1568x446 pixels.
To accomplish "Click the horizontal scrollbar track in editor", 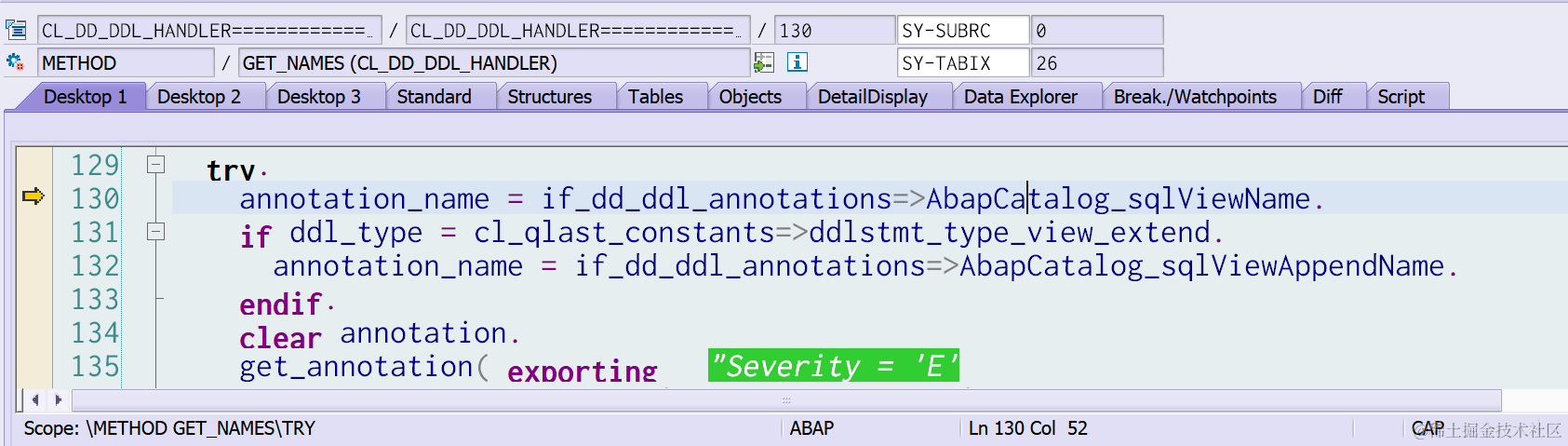I will click(x=786, y=399).
